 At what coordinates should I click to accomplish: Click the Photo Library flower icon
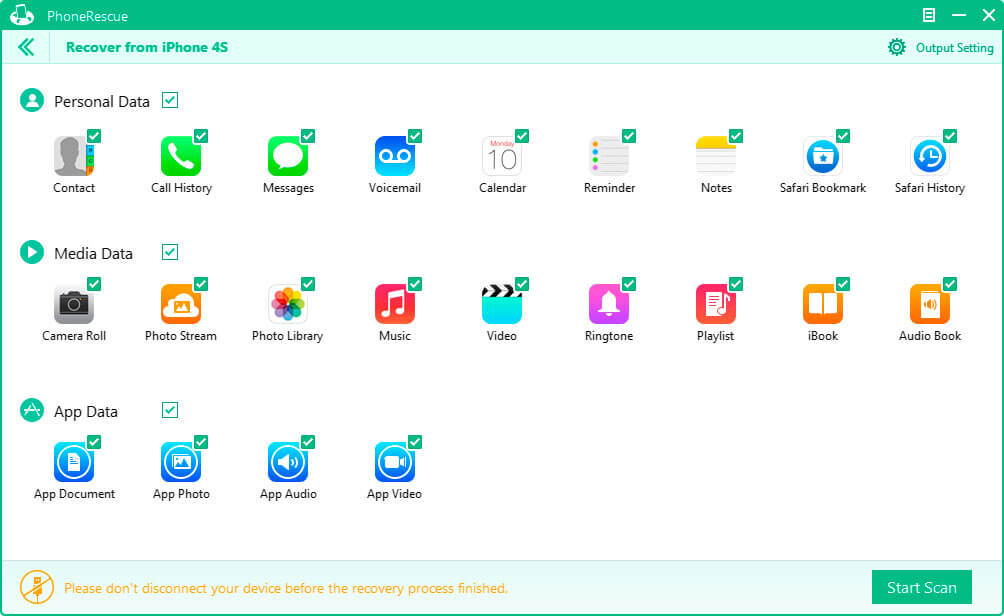287,304
